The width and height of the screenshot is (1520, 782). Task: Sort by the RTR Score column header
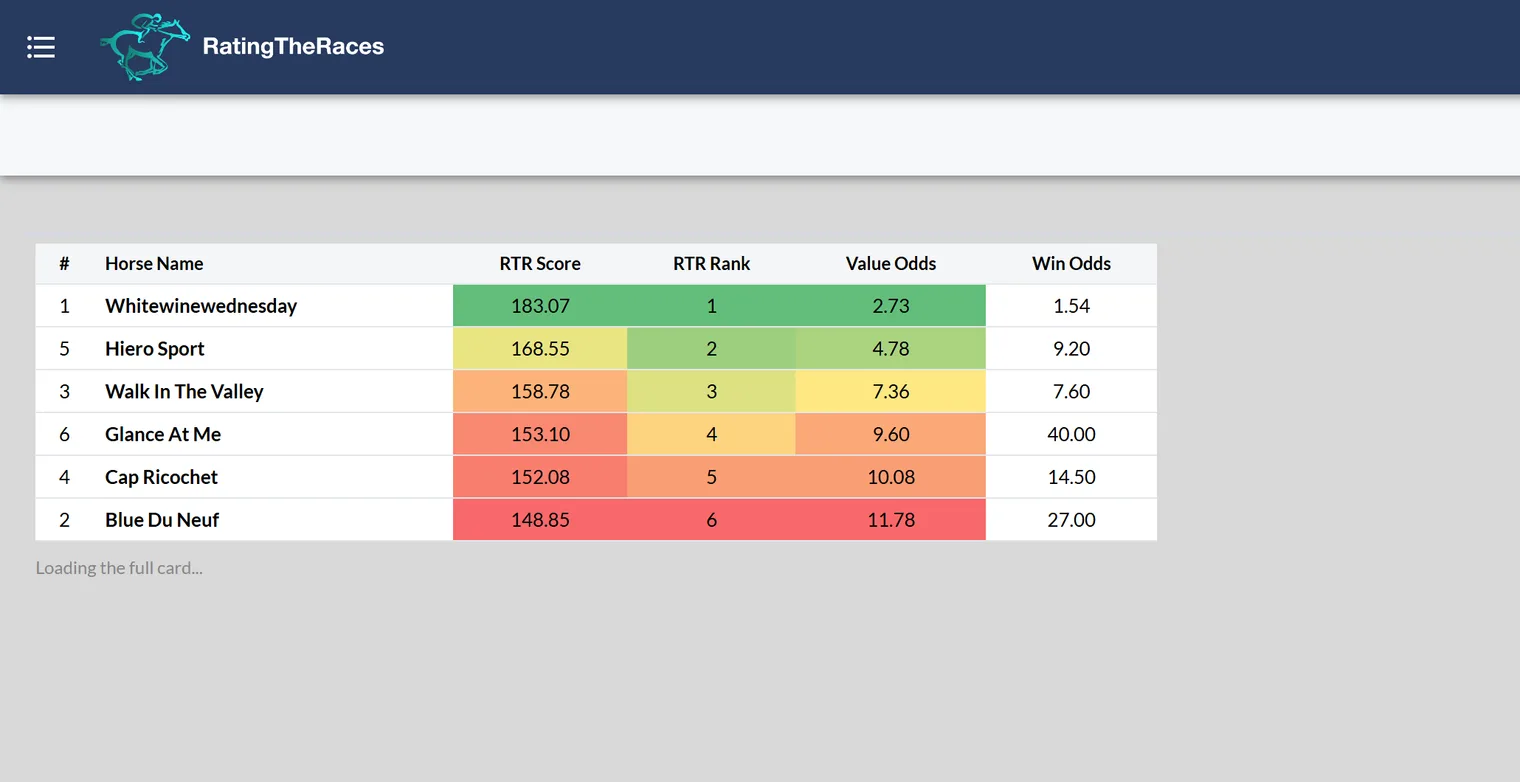[540, 264]
